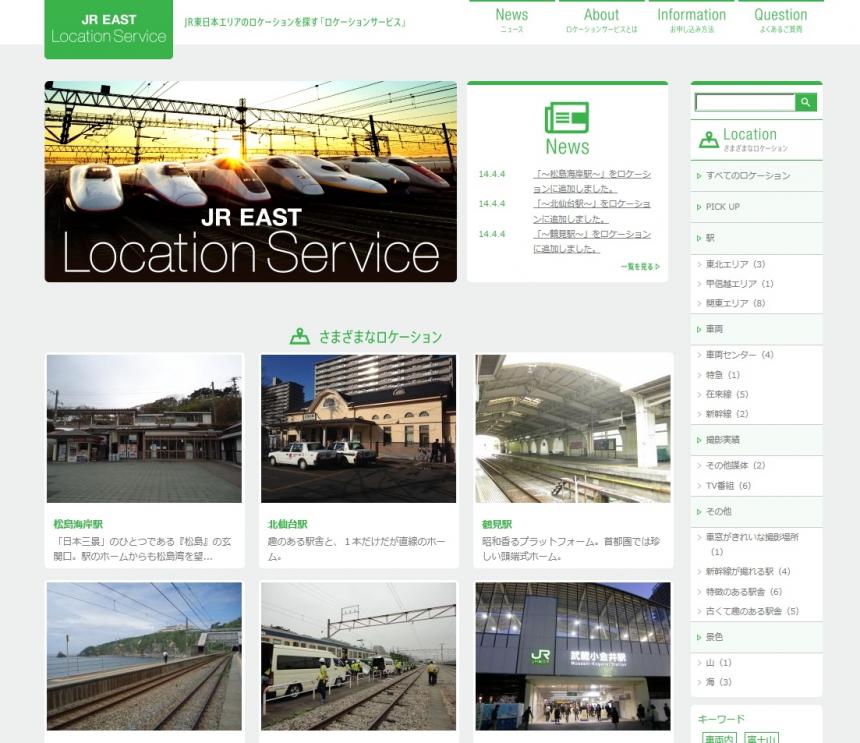This screenshot has width=860, height=743.
Task: Open 在来線 (5) category
Action: tap(727, 394)
